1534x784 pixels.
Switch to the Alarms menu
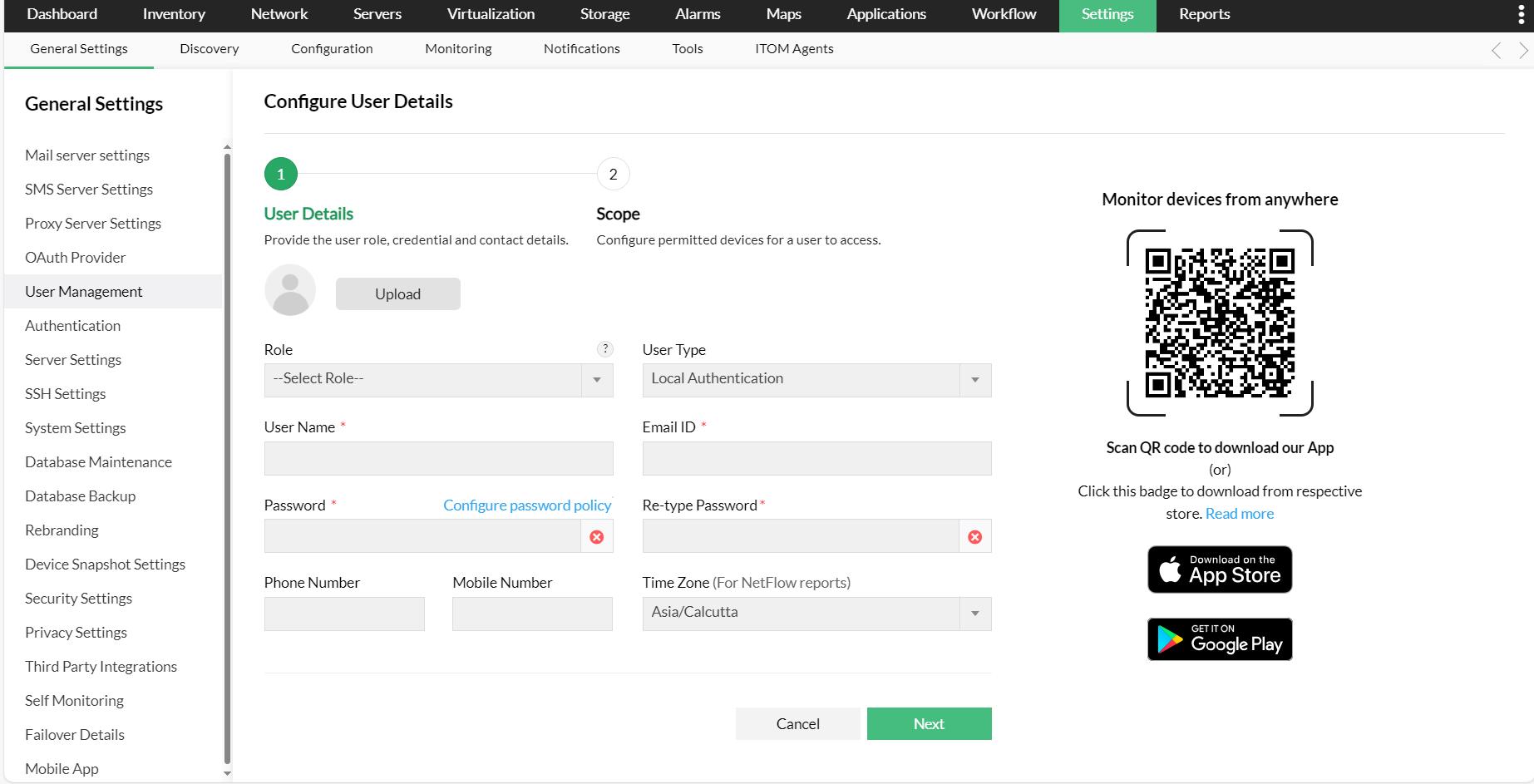pyautogui.click(x=698, y=14)
